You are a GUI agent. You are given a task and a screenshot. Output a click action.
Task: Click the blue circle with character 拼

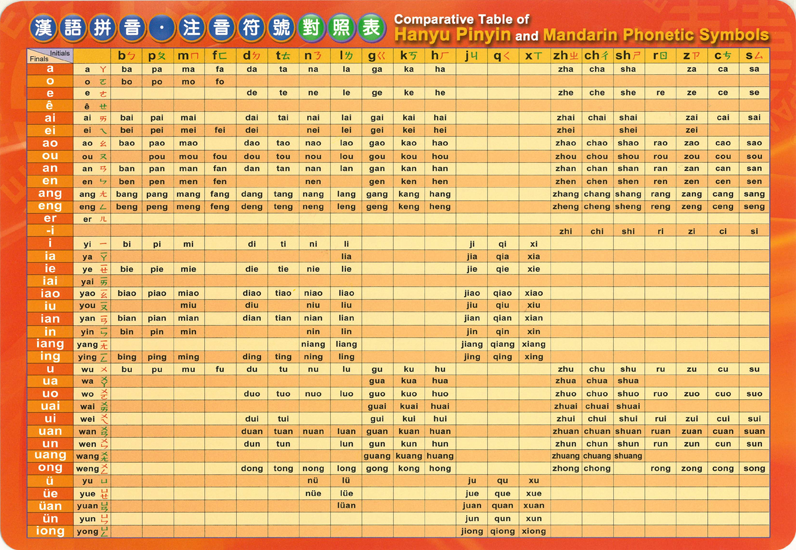(x=103, y=27)
